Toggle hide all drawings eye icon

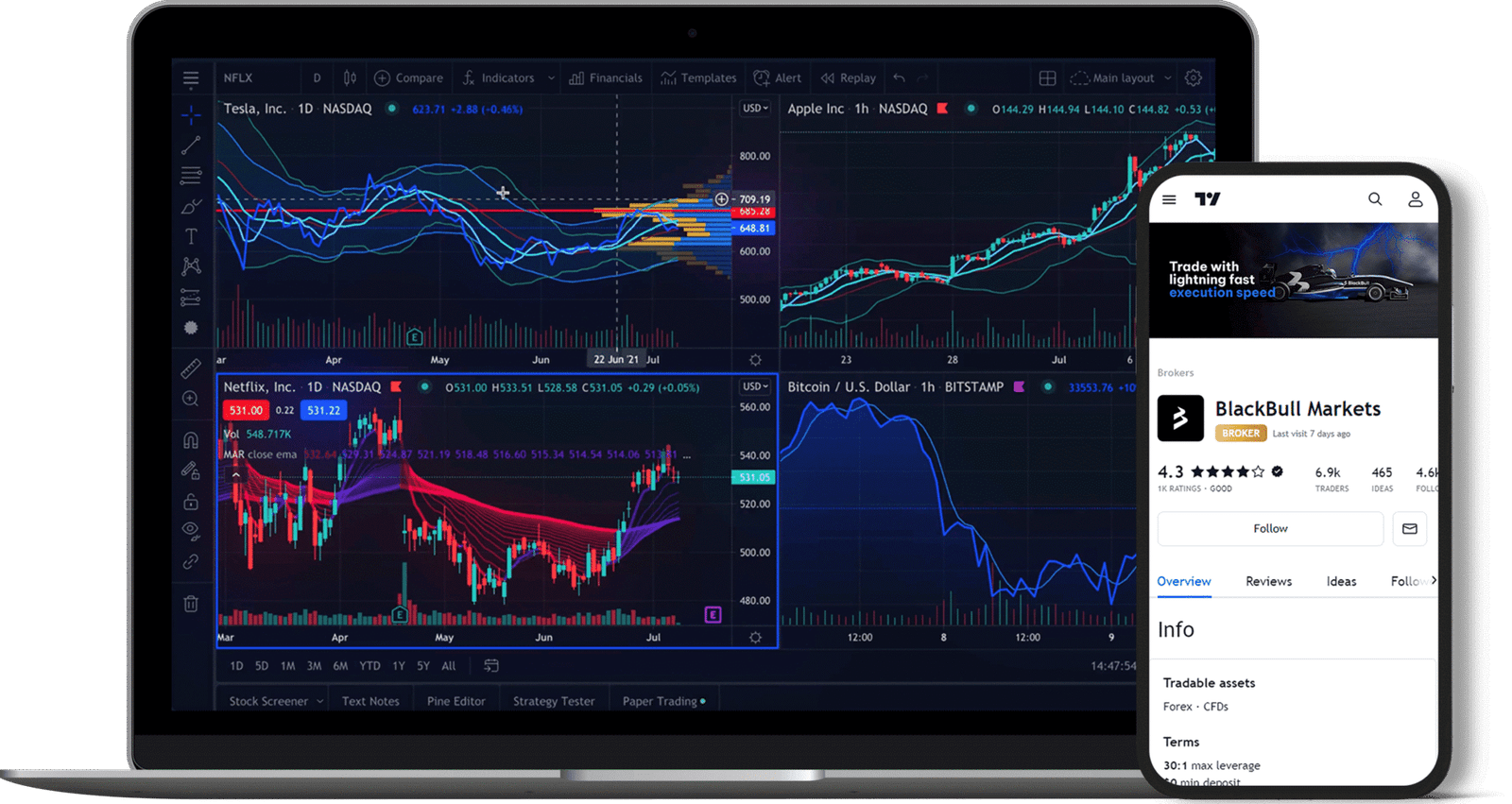(191, 531)
